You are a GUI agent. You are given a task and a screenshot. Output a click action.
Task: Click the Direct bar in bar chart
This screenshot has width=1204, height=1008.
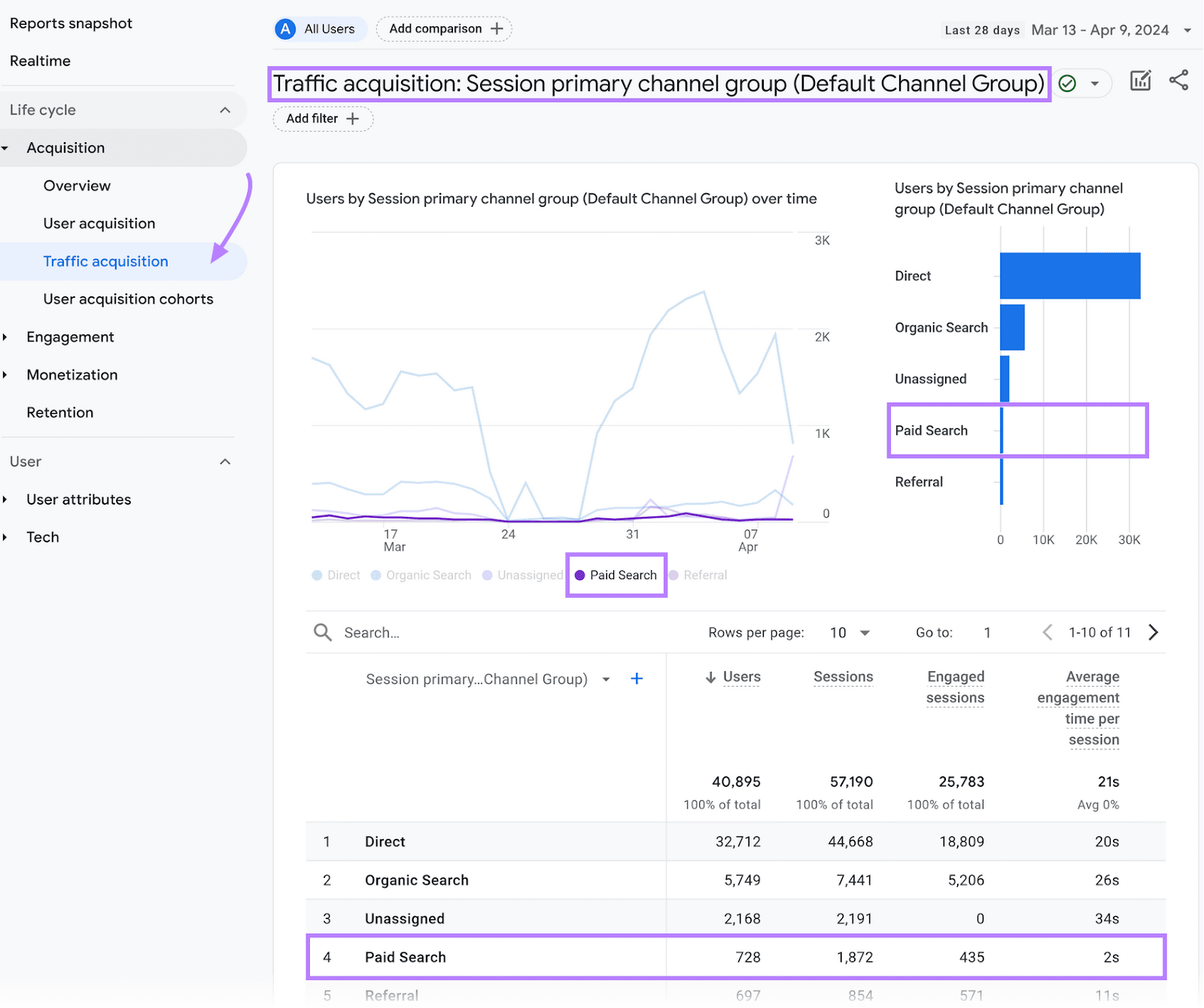(1069, 276)
